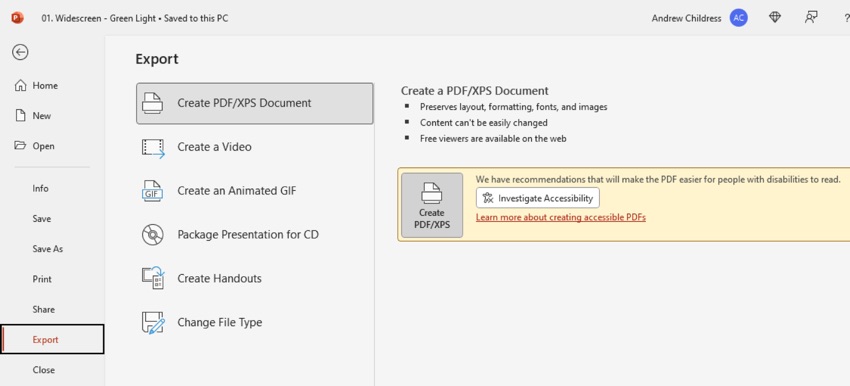Click the handouts icon
850x386 pixels.
tap(153, 278)
